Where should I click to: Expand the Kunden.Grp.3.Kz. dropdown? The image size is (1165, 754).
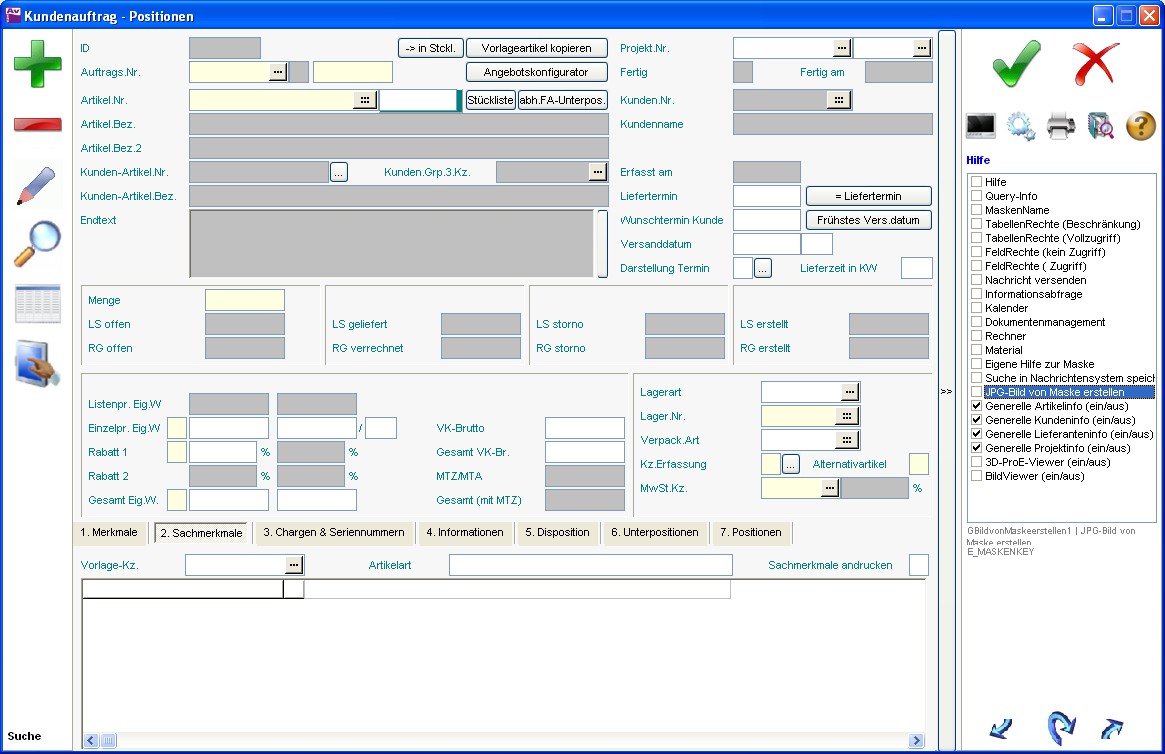[598, 172]
